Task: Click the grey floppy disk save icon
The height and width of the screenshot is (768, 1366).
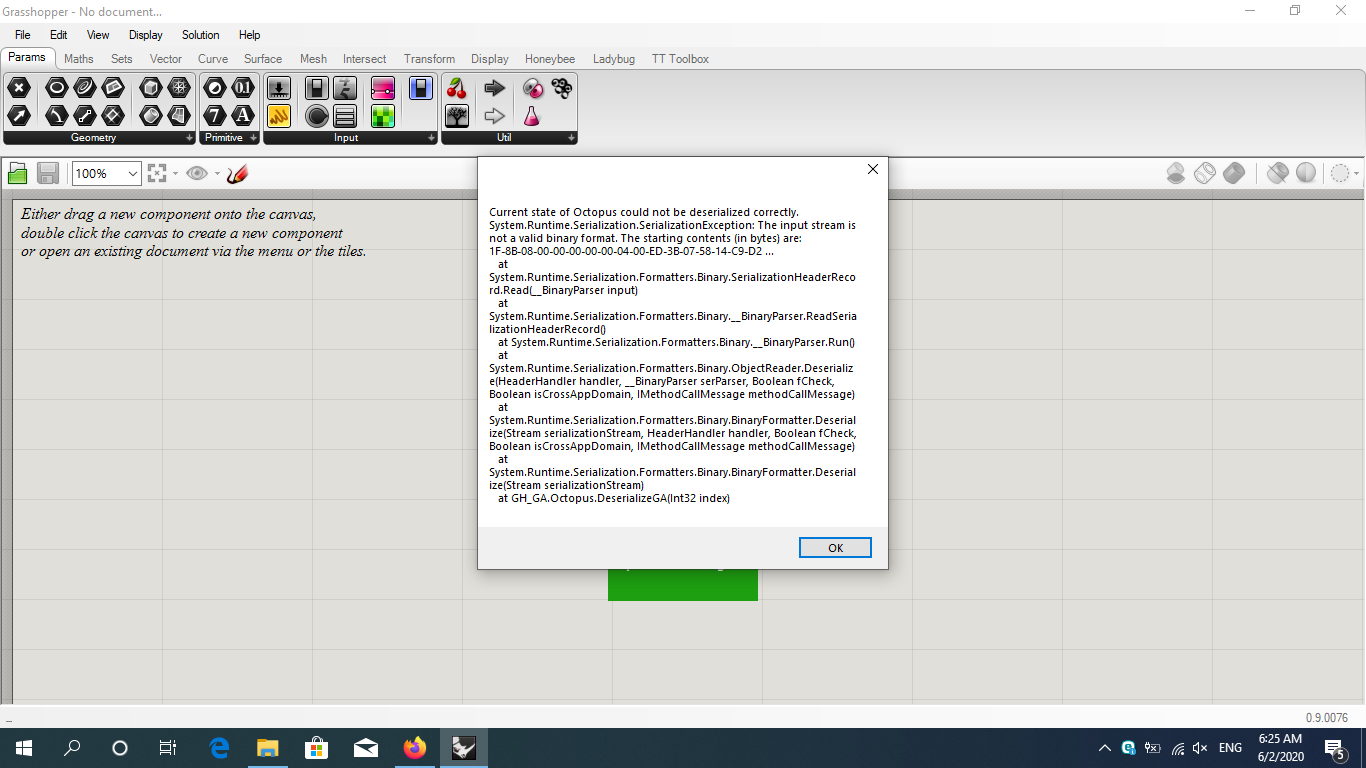Action: 48,174
